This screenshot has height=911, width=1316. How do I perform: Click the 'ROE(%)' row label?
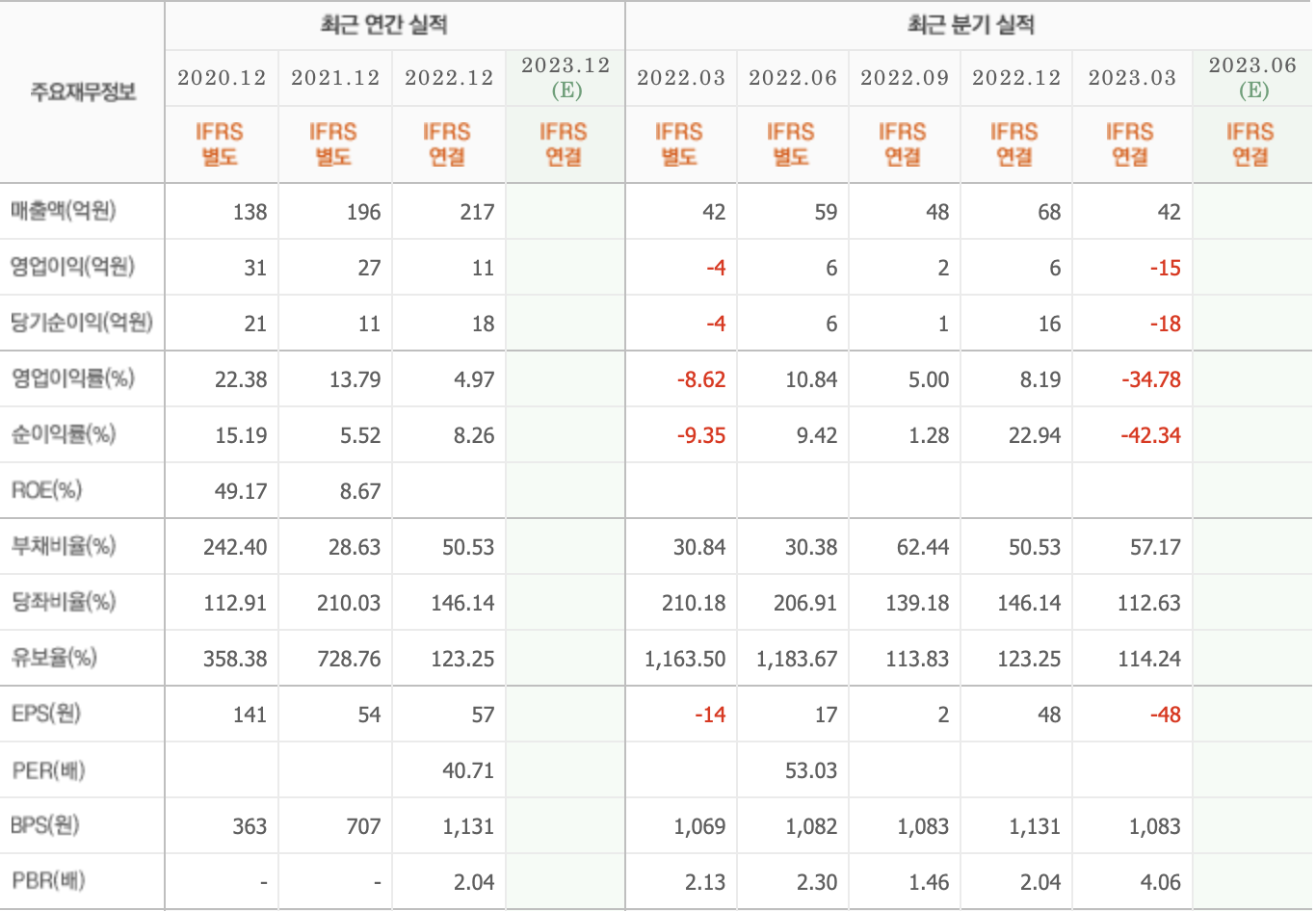click(x=46, y=490)
